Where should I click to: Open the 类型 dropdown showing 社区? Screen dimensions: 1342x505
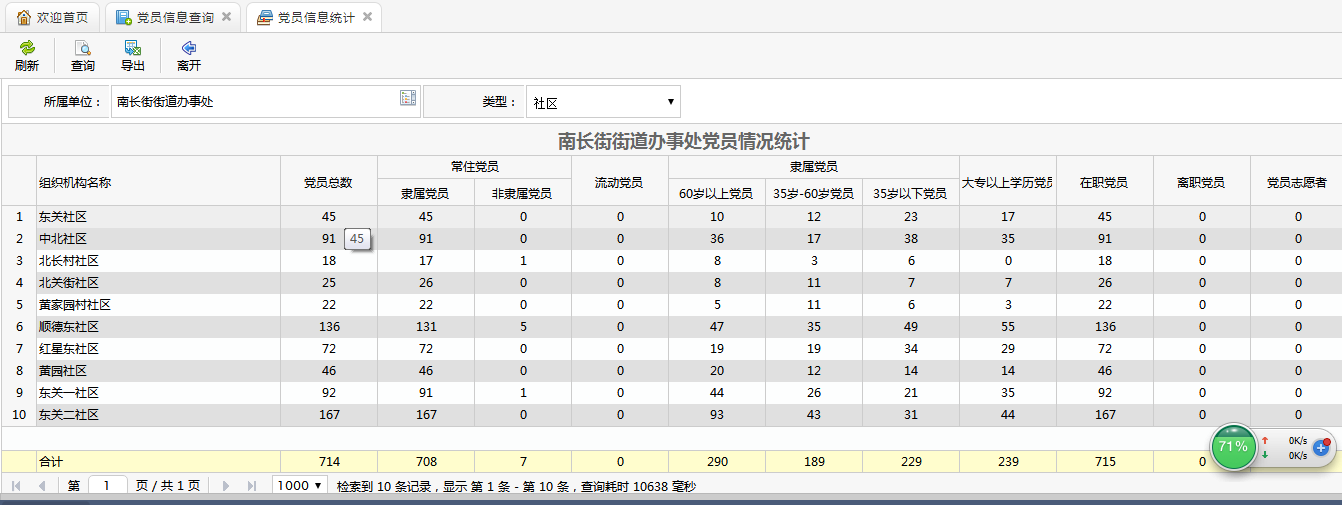coord(603,102)
